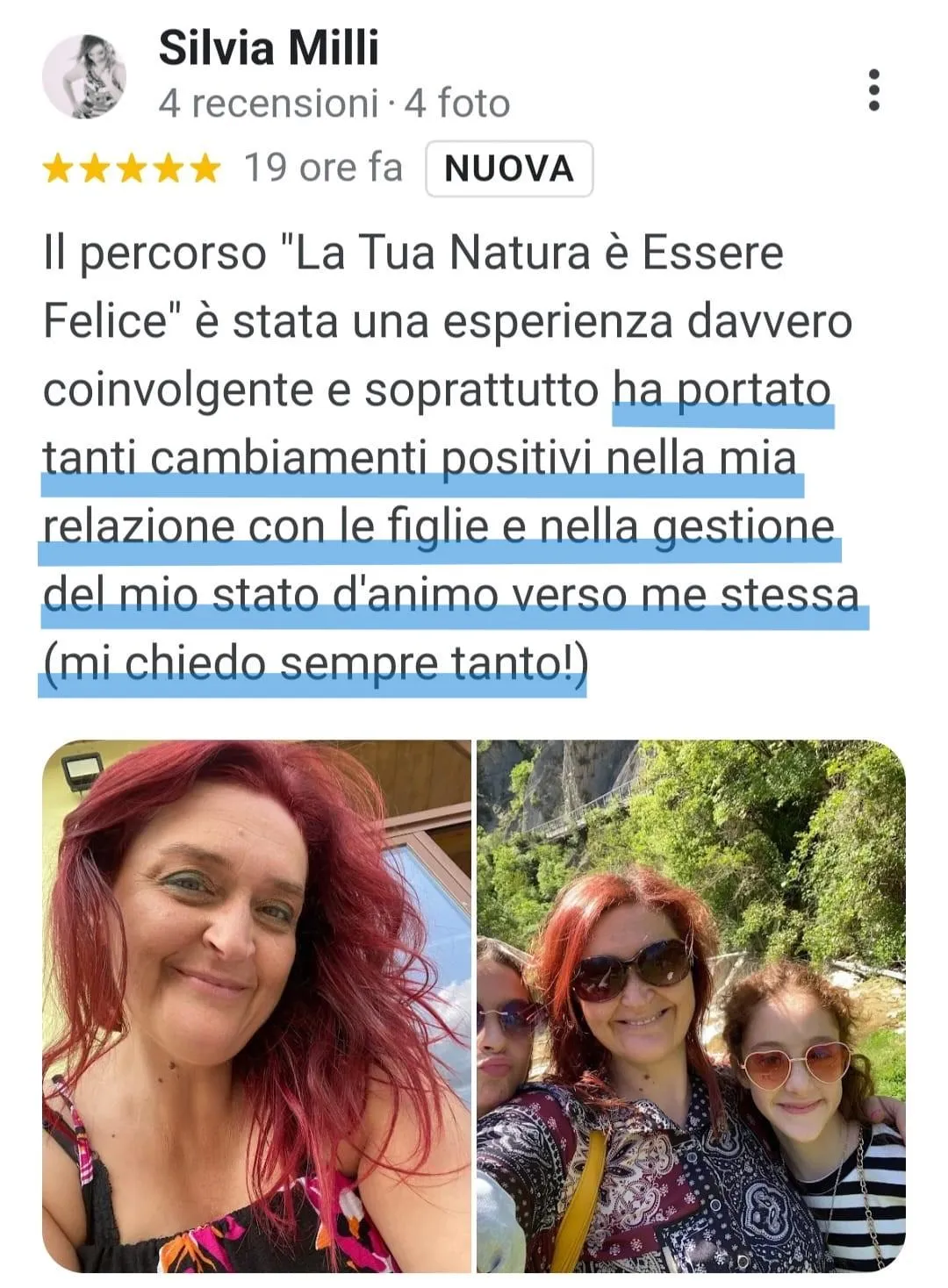
Task: Click the NUOVA badge
Action: point(509,168)
